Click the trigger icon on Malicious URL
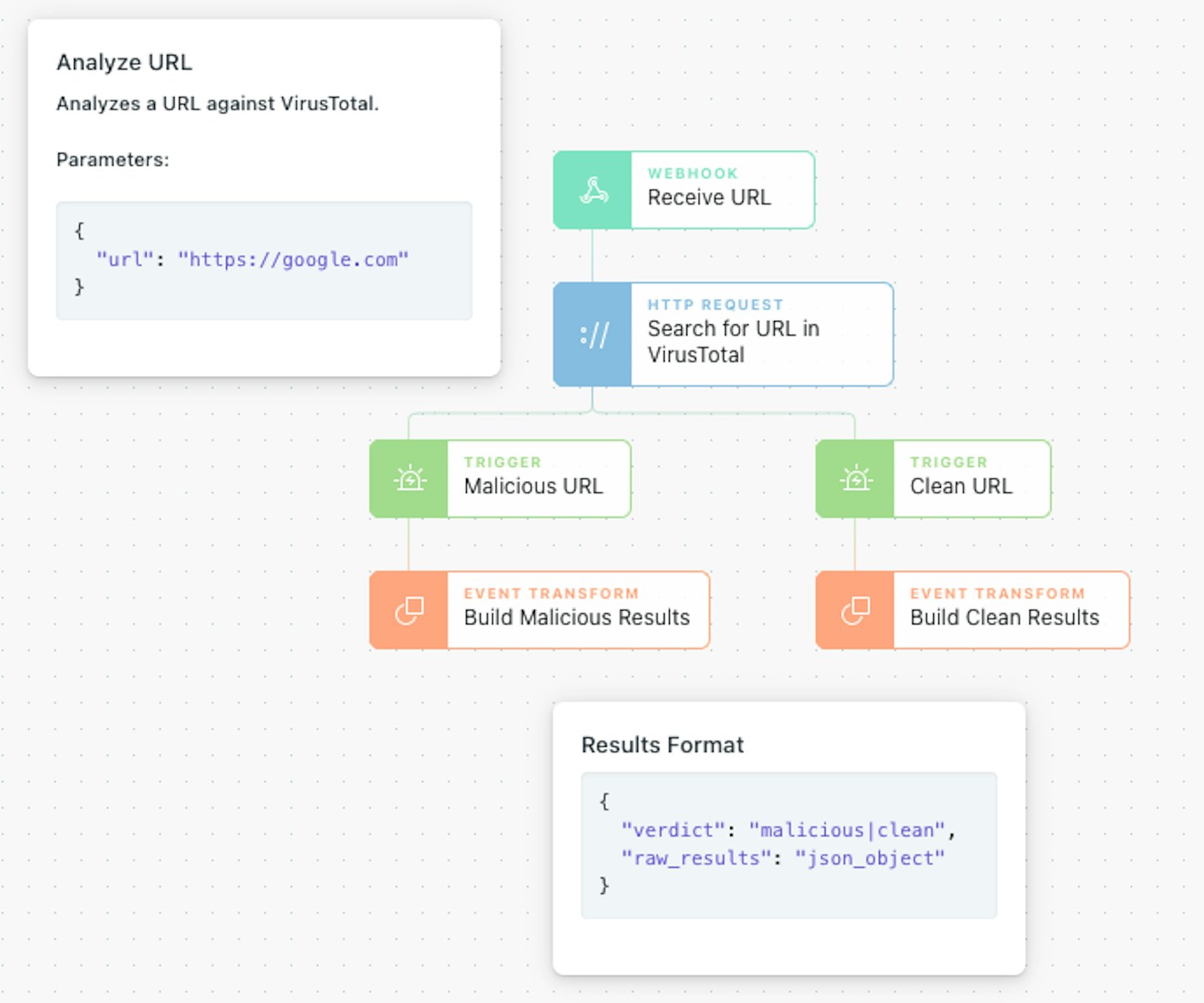1204x1003 pixels. click(409, 479)
